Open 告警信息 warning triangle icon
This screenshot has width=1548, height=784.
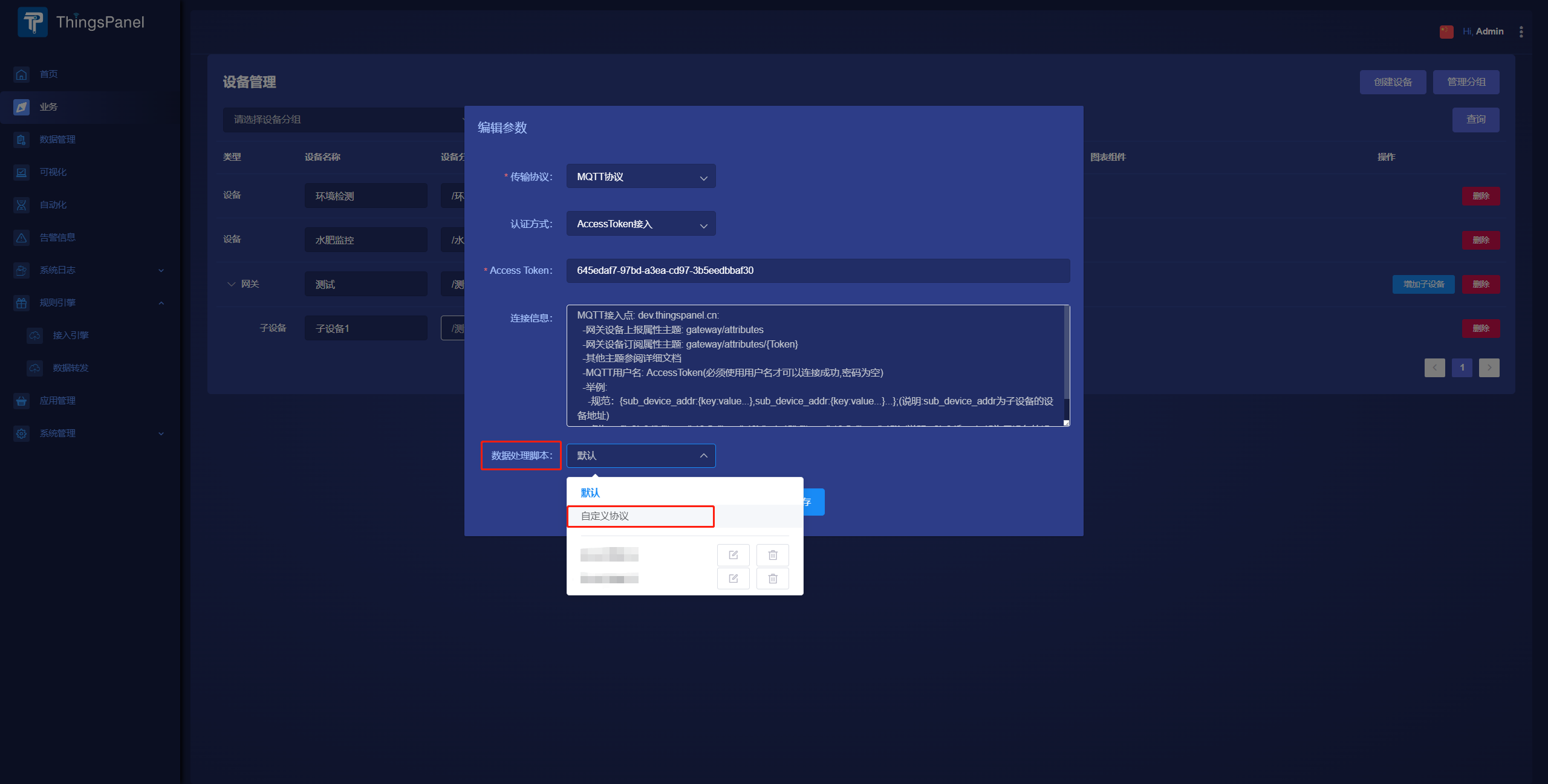point(22,238)
